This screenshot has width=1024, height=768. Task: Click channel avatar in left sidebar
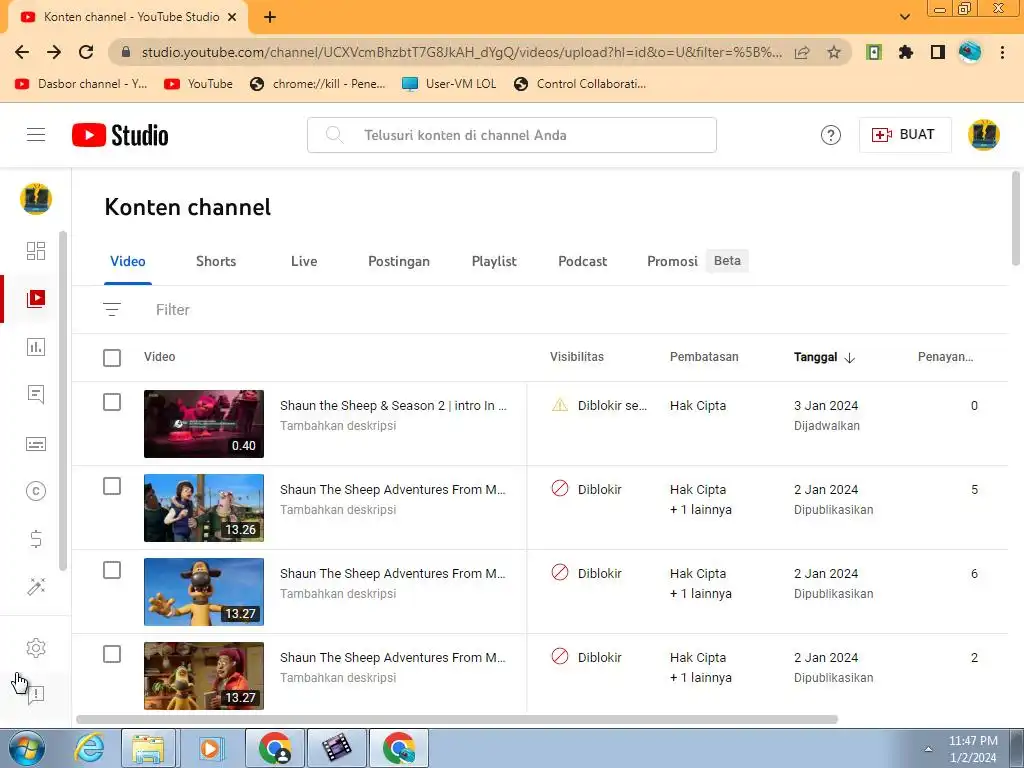[36, 199]
